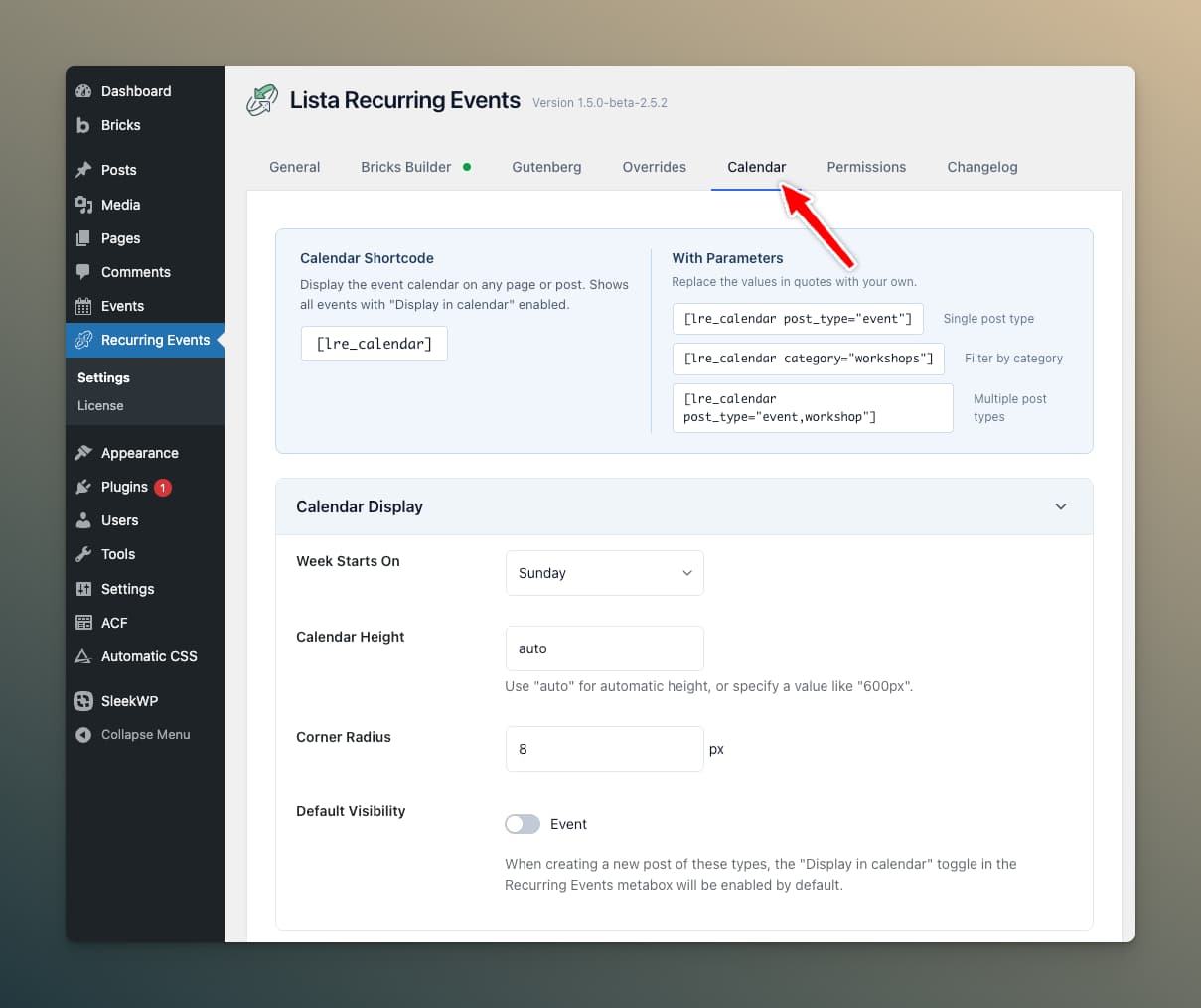The height and width of the screenshot is (1008, 1201).
Task: Enable the Event default visibility toggle
Action: pos(523,824)
